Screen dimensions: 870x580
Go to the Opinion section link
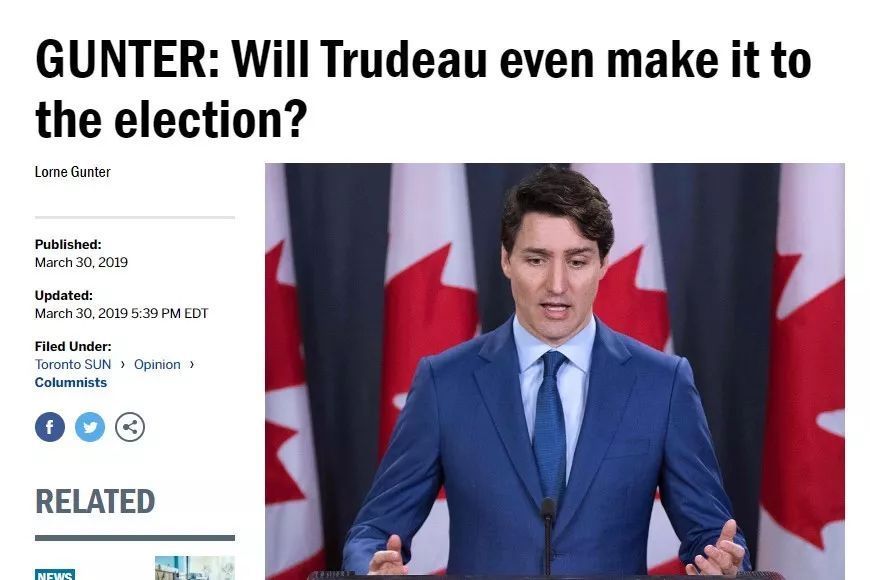[x=157, y=365]
